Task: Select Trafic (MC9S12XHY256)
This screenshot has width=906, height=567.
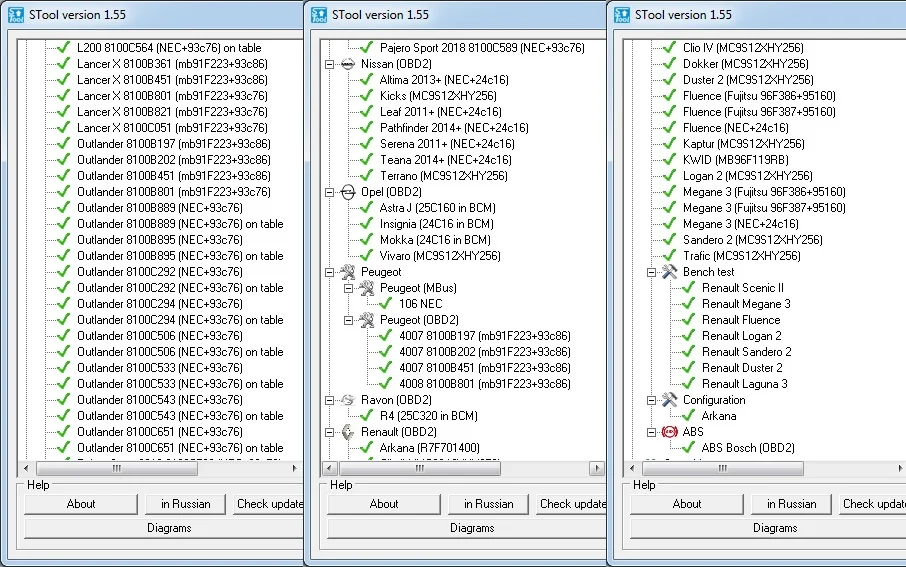Action: 741,255
